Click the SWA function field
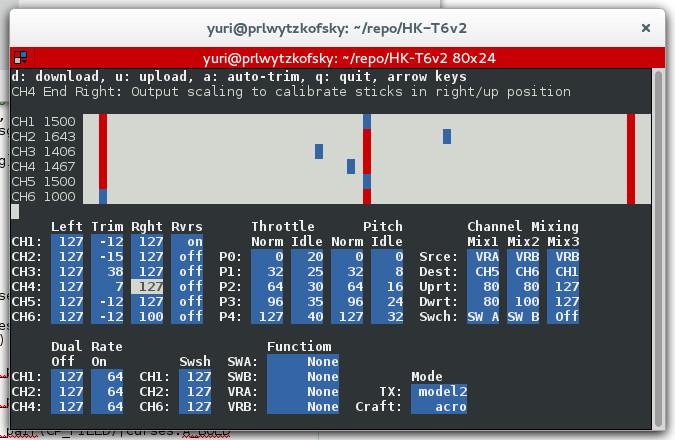This screenshot has height=440, width=675. pyautogui.click(x=304, y=361)
